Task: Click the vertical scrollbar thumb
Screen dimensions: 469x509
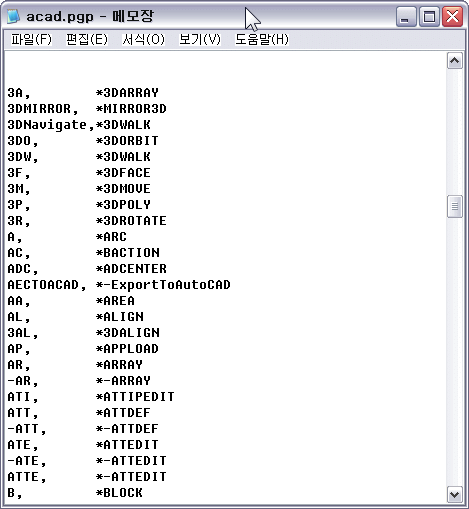Action: pos(455,206)
